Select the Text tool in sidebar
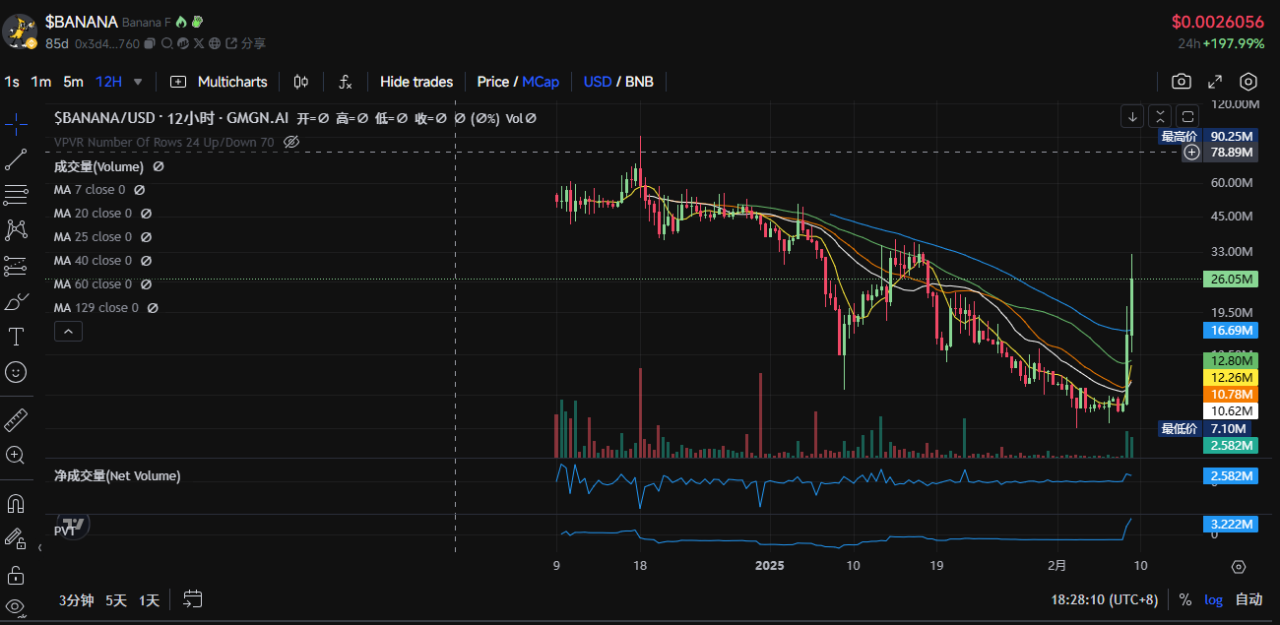The image size is (1280, 625). click(16, 336)
